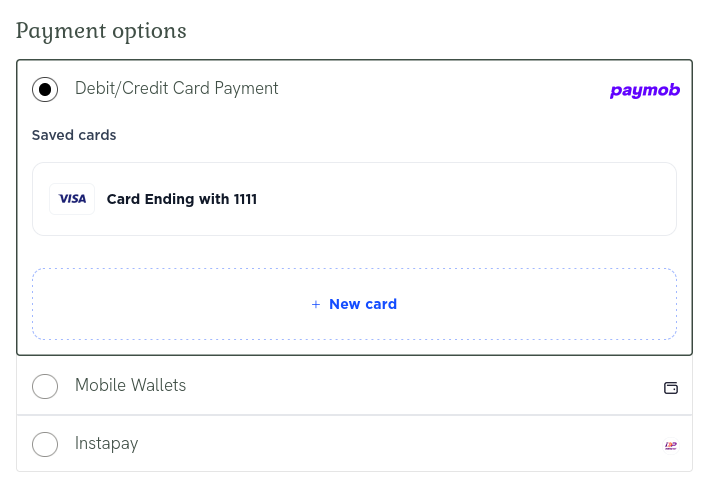Click blank area inside the dashed New card box
Image resolution: width=725 pixels, height=498 pixels.
(540, 304)
